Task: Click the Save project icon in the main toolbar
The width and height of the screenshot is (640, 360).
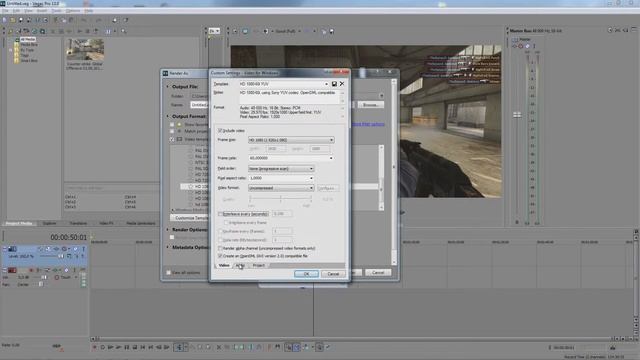Action: [x=21, y=20]
